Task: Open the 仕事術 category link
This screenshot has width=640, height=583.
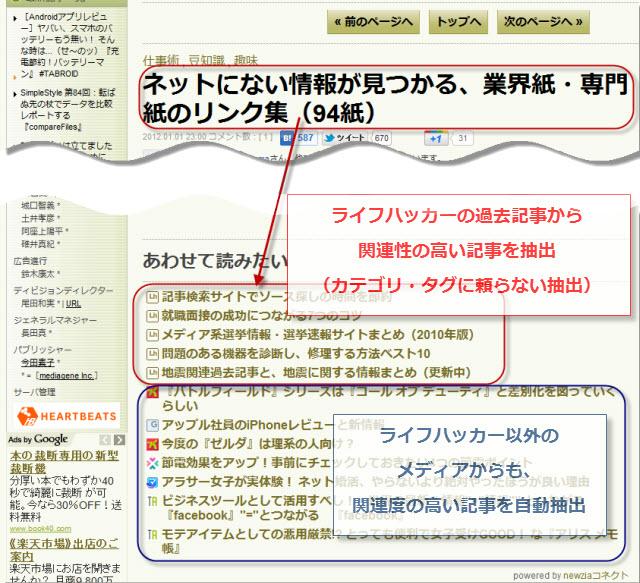Action: click(x=161, y=60)
